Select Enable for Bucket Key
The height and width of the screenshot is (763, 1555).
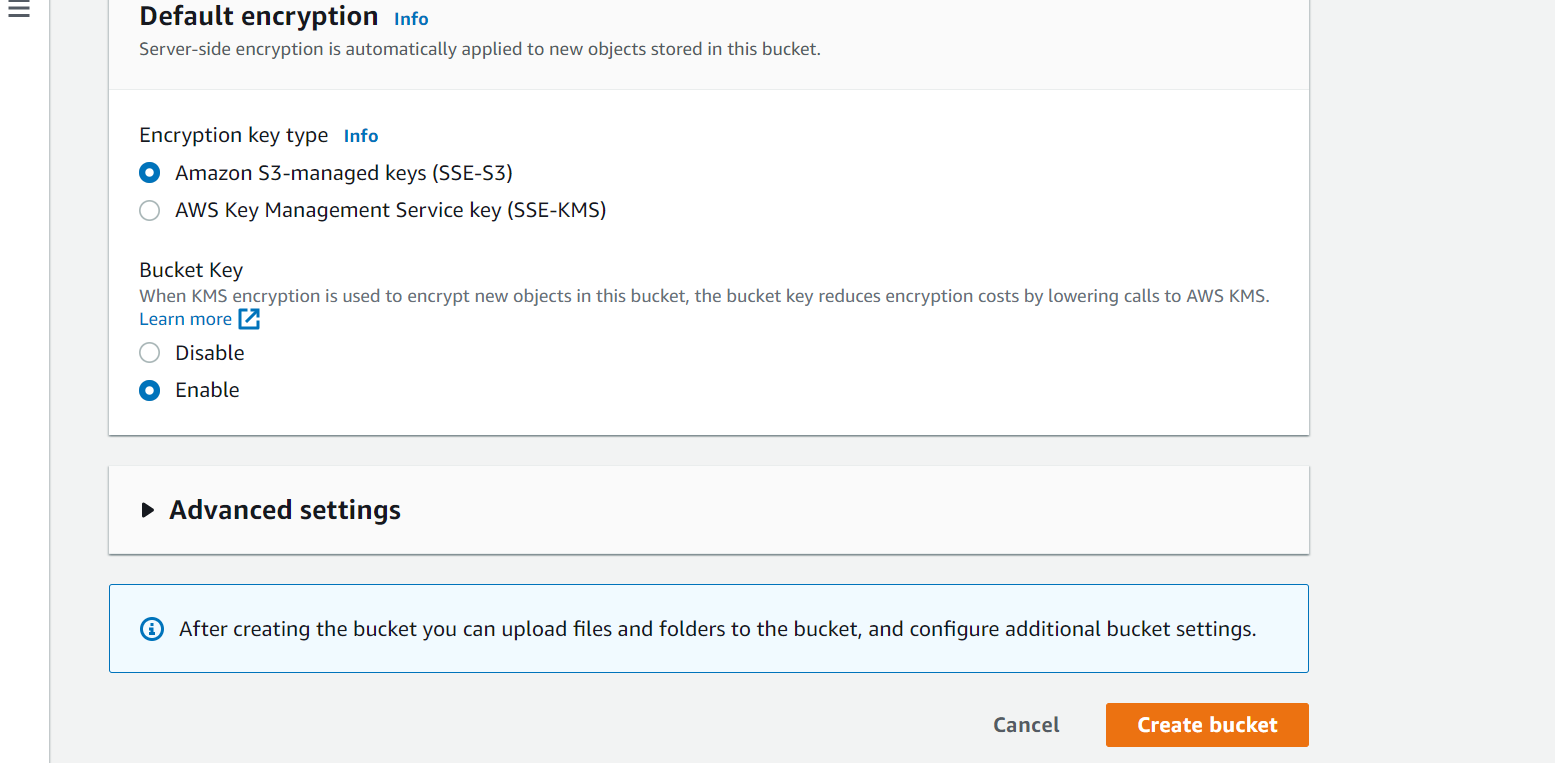[149, 390]
